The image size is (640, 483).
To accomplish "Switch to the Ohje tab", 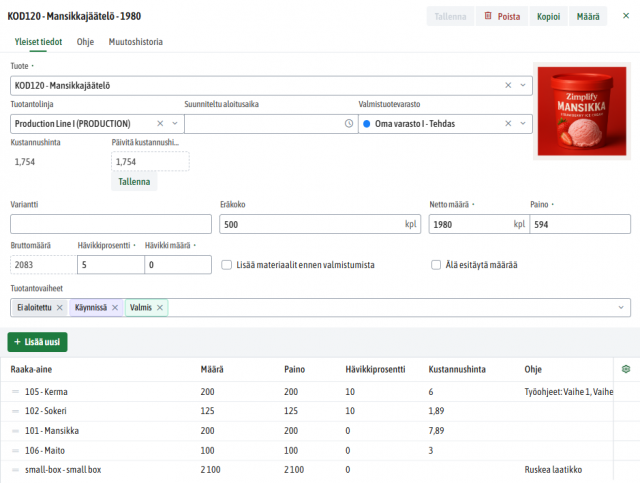I will (x=85, y=42).
